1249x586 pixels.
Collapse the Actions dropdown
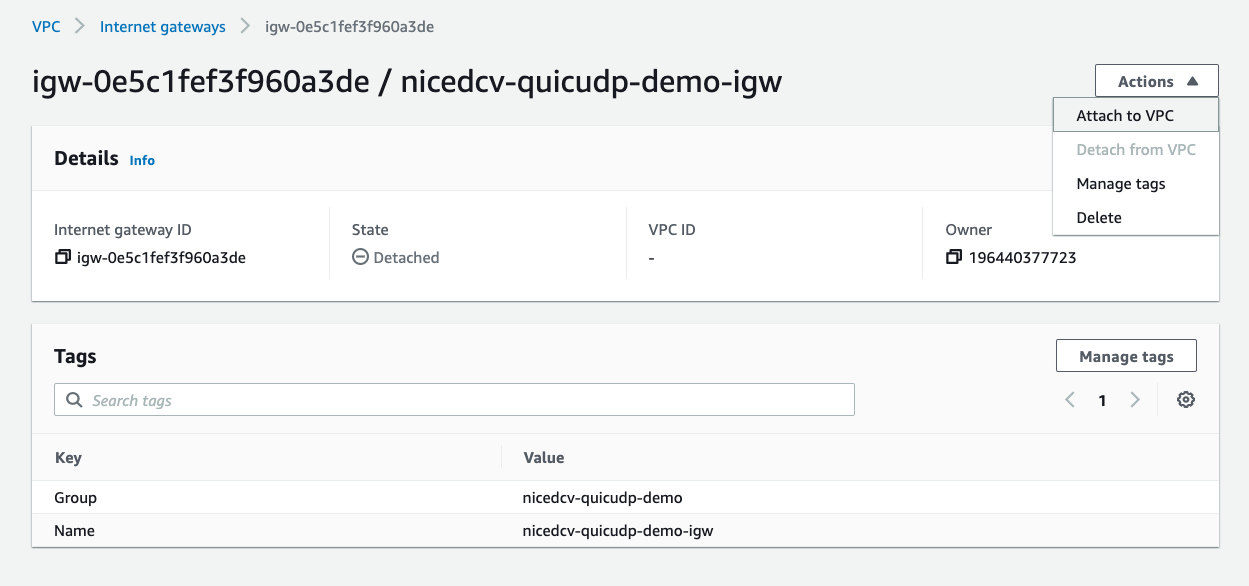tap(1157, 81)
